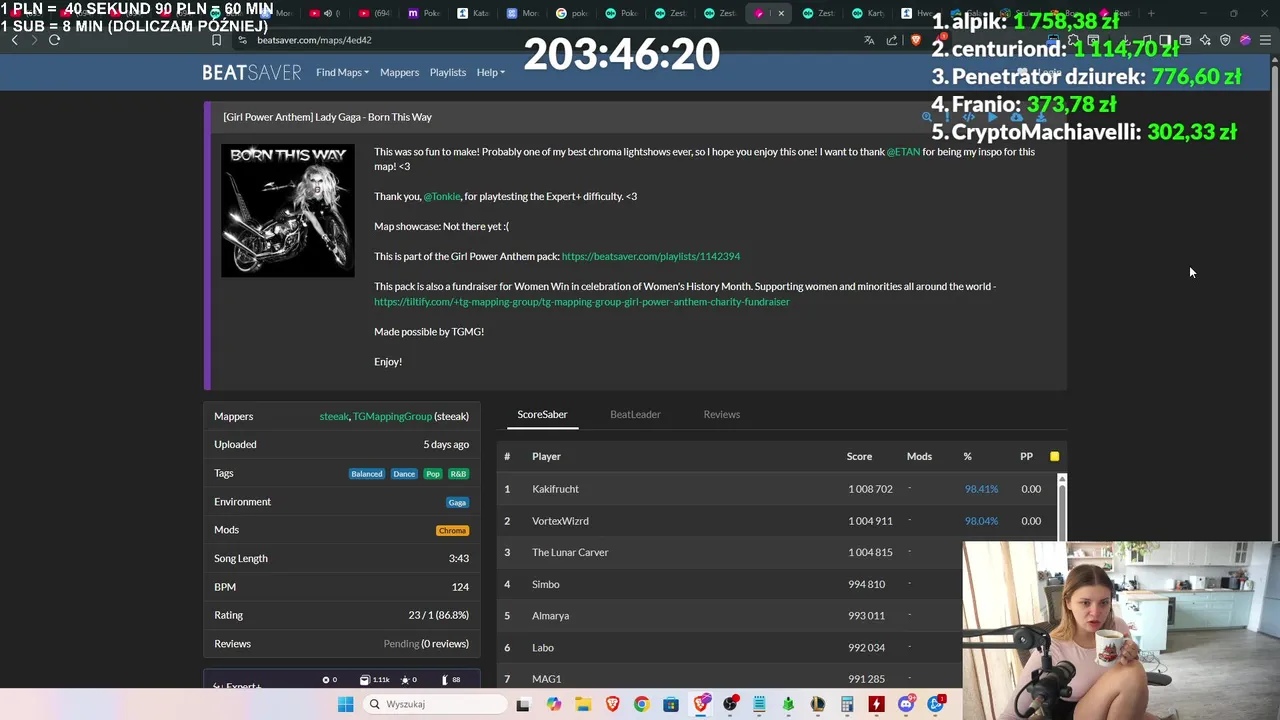Click the translate page icon
Screen dimensions: 1280x720
click(x=869, y=40)
